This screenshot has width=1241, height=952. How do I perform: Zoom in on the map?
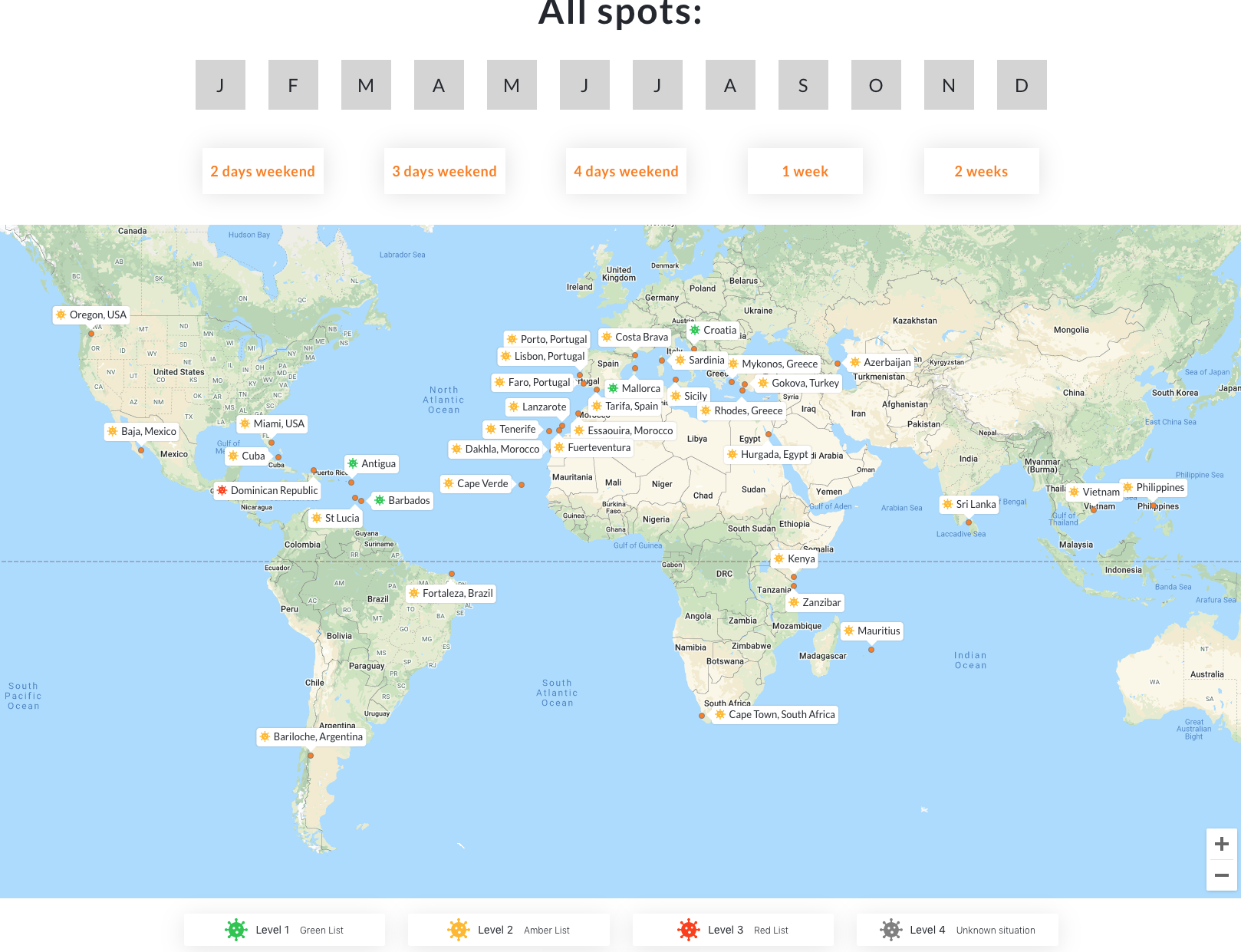1222,845
